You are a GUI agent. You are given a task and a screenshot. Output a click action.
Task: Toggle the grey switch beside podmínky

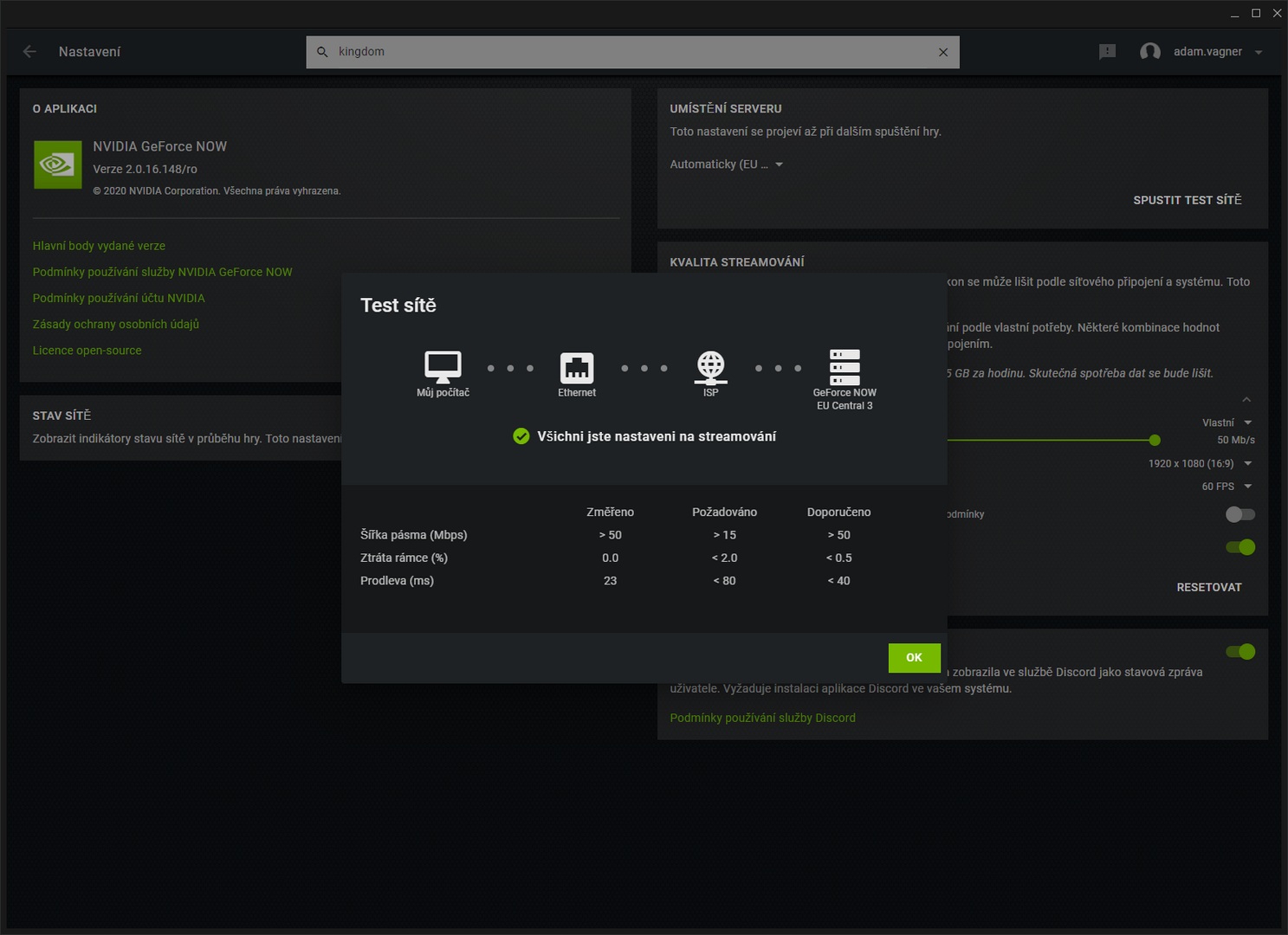pos(1240,514)
